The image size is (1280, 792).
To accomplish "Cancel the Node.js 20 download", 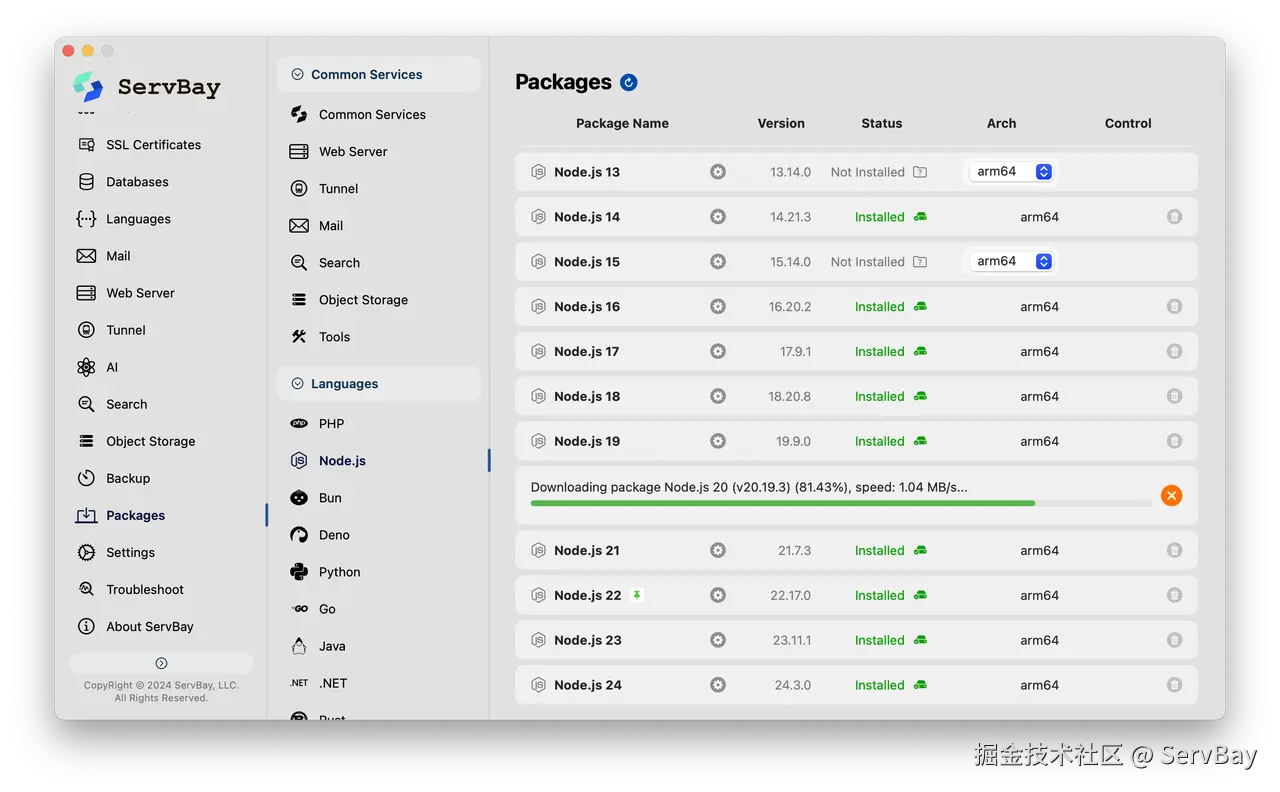I will 1171,495.
